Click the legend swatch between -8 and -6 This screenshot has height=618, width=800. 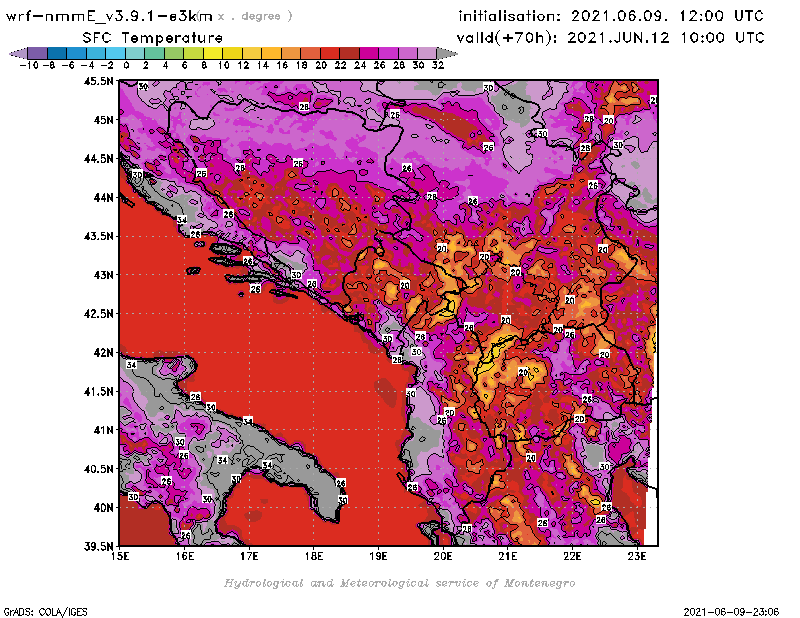point(57,53)
